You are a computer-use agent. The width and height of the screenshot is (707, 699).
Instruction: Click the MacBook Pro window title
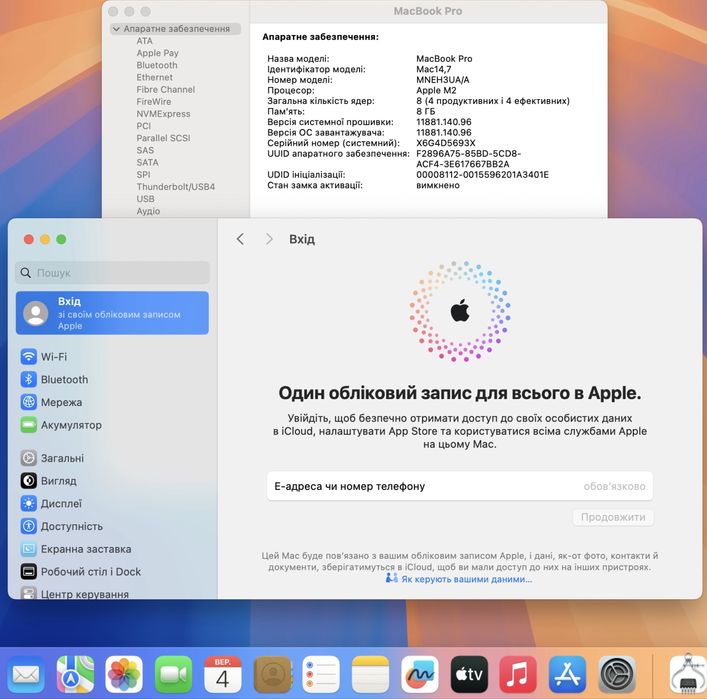tap(427, 11)
